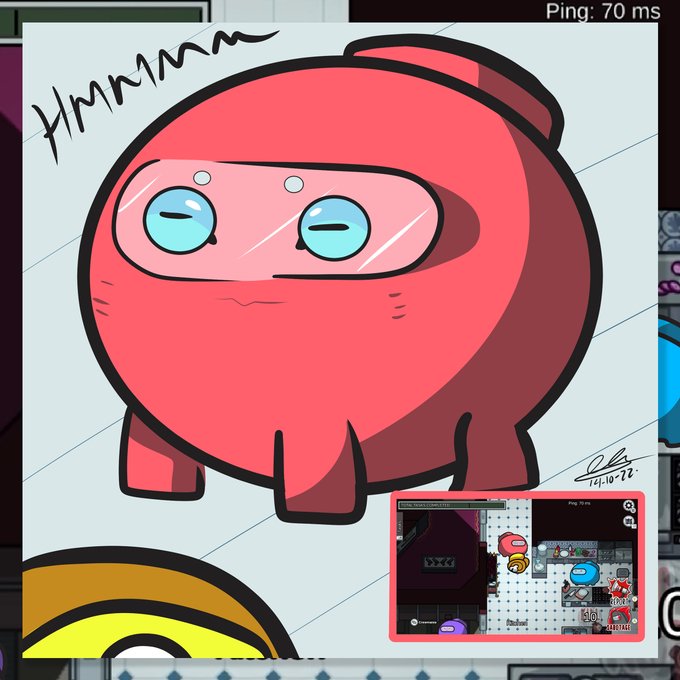Click the large "Ping: 70 ms" text

(x=603, y=11)
